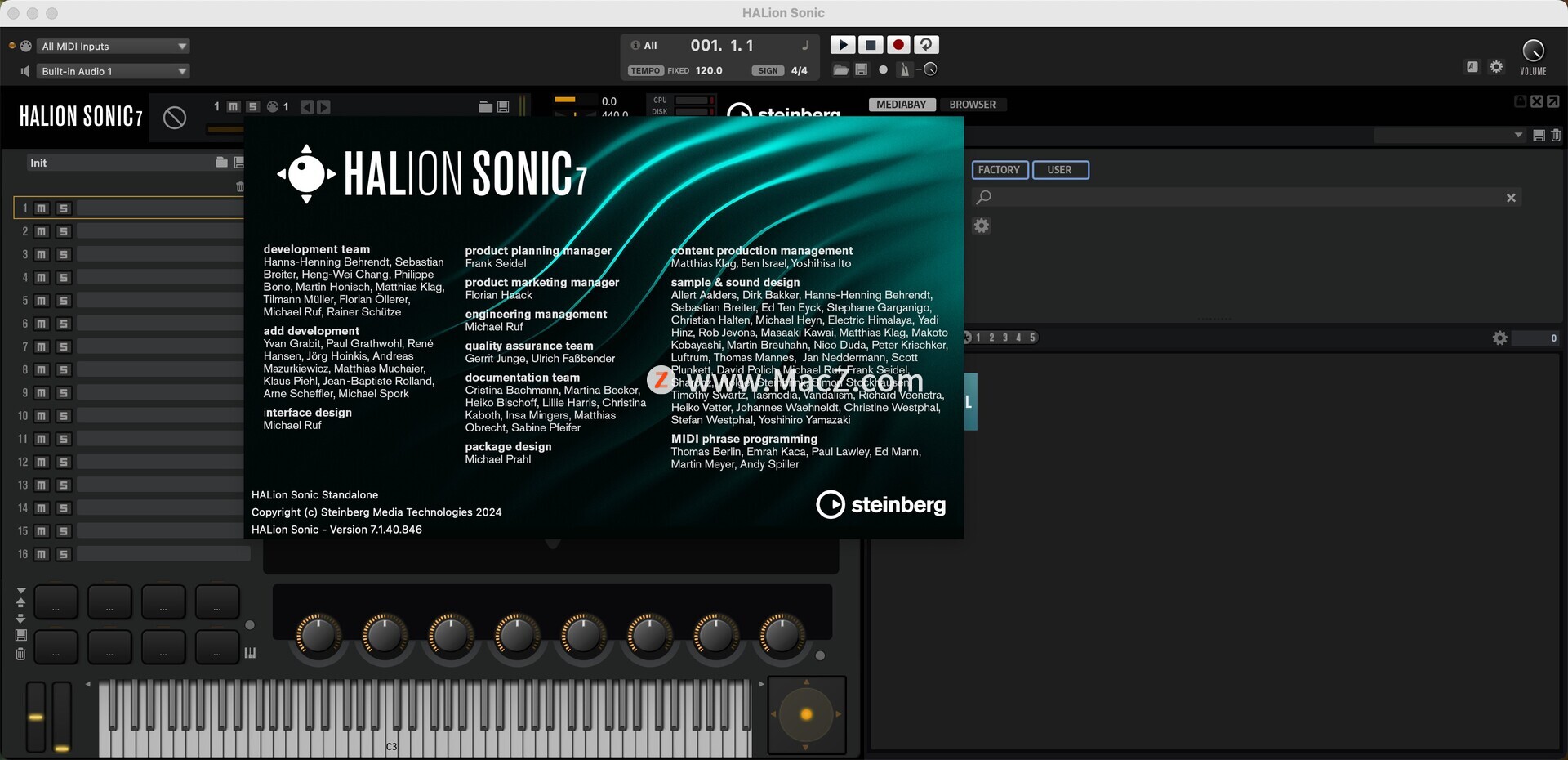Toggle the TEMPO button

point(645,71)
